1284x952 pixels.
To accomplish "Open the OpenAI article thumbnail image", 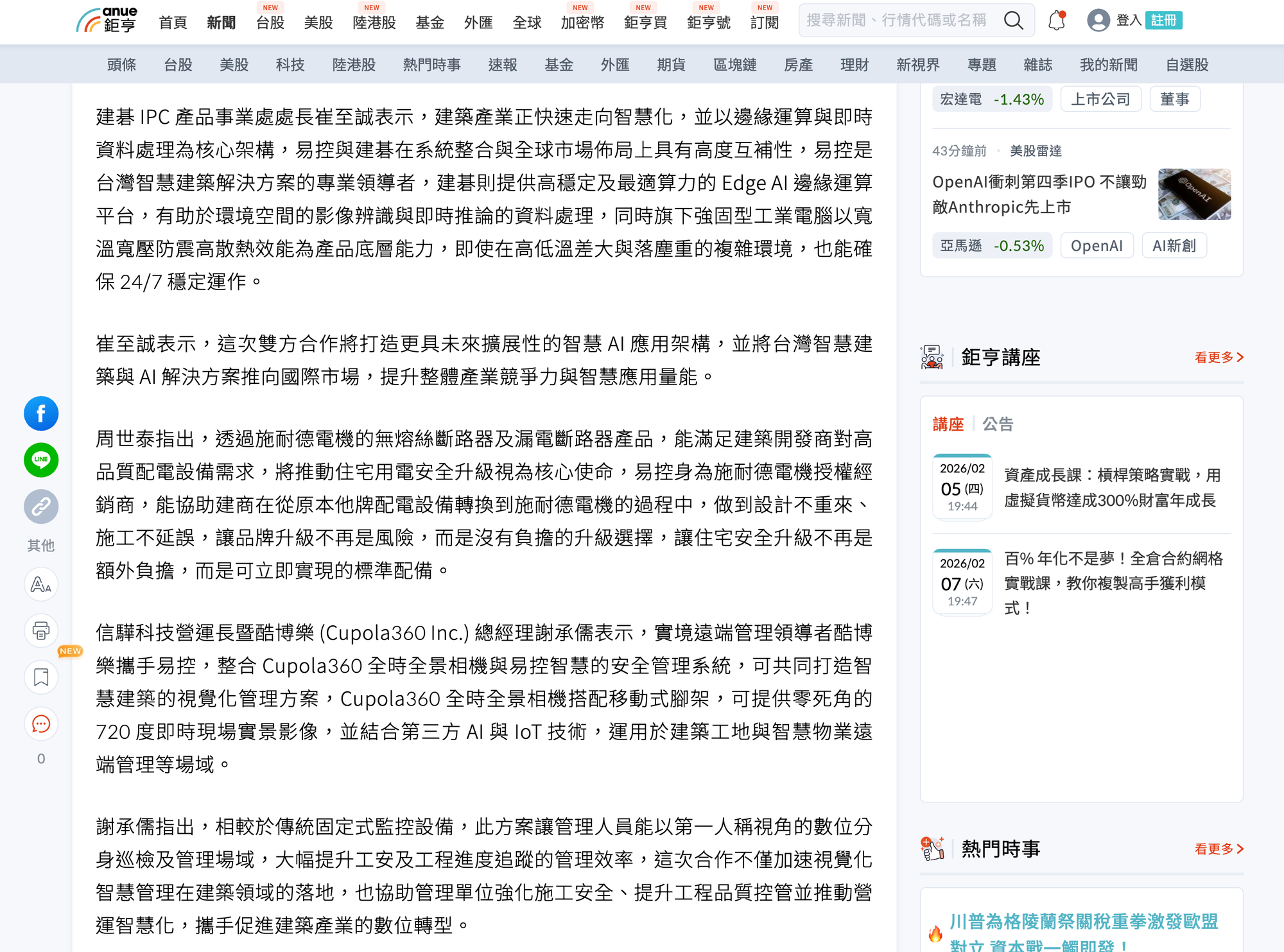I will pos(1194,195).
